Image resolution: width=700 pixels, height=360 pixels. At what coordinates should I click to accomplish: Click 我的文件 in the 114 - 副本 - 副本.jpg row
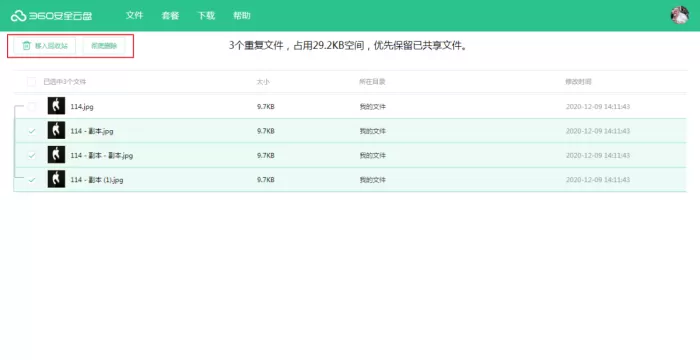point(372,155)
